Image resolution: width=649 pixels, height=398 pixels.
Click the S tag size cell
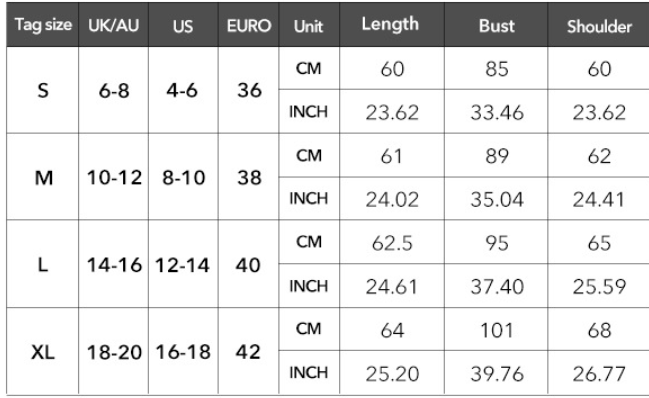point(43,90)
